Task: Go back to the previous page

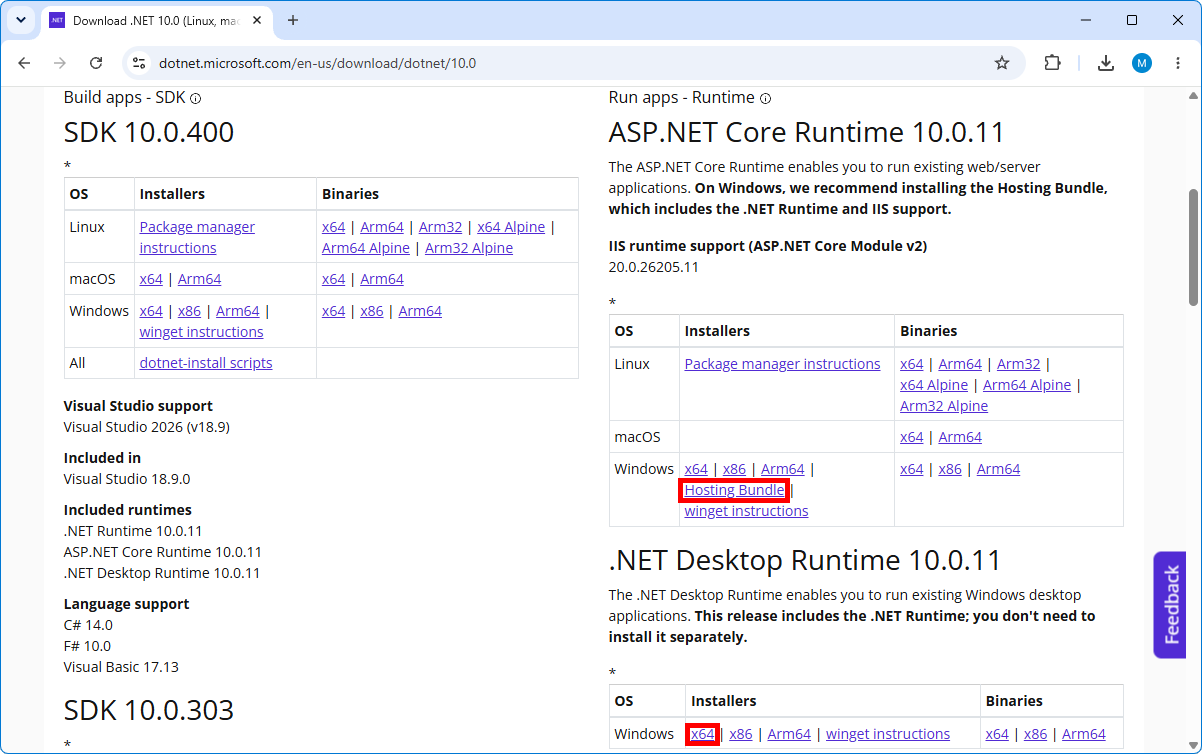Action: 25,63
